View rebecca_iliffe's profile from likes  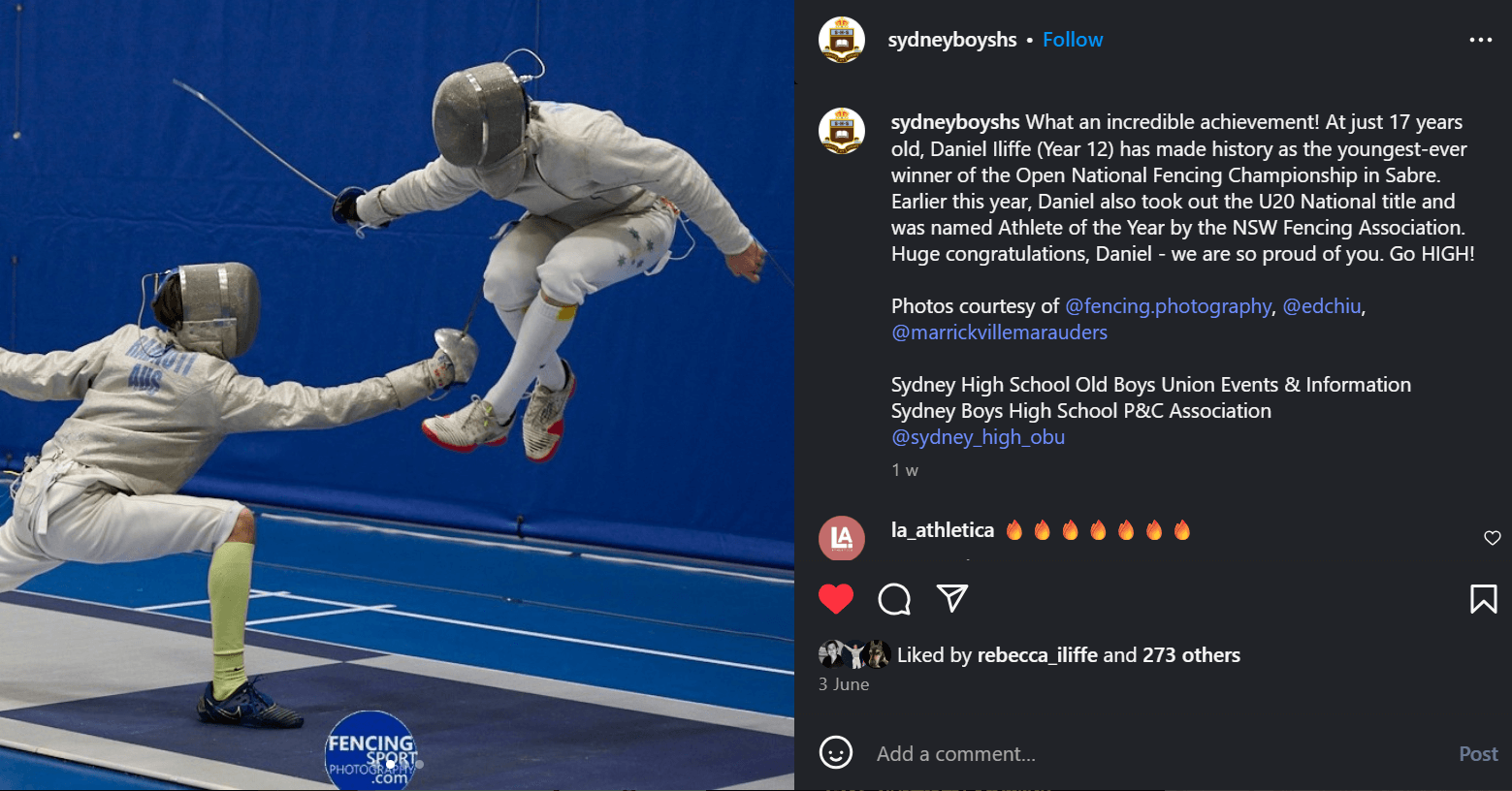[x=1037, y=655]
